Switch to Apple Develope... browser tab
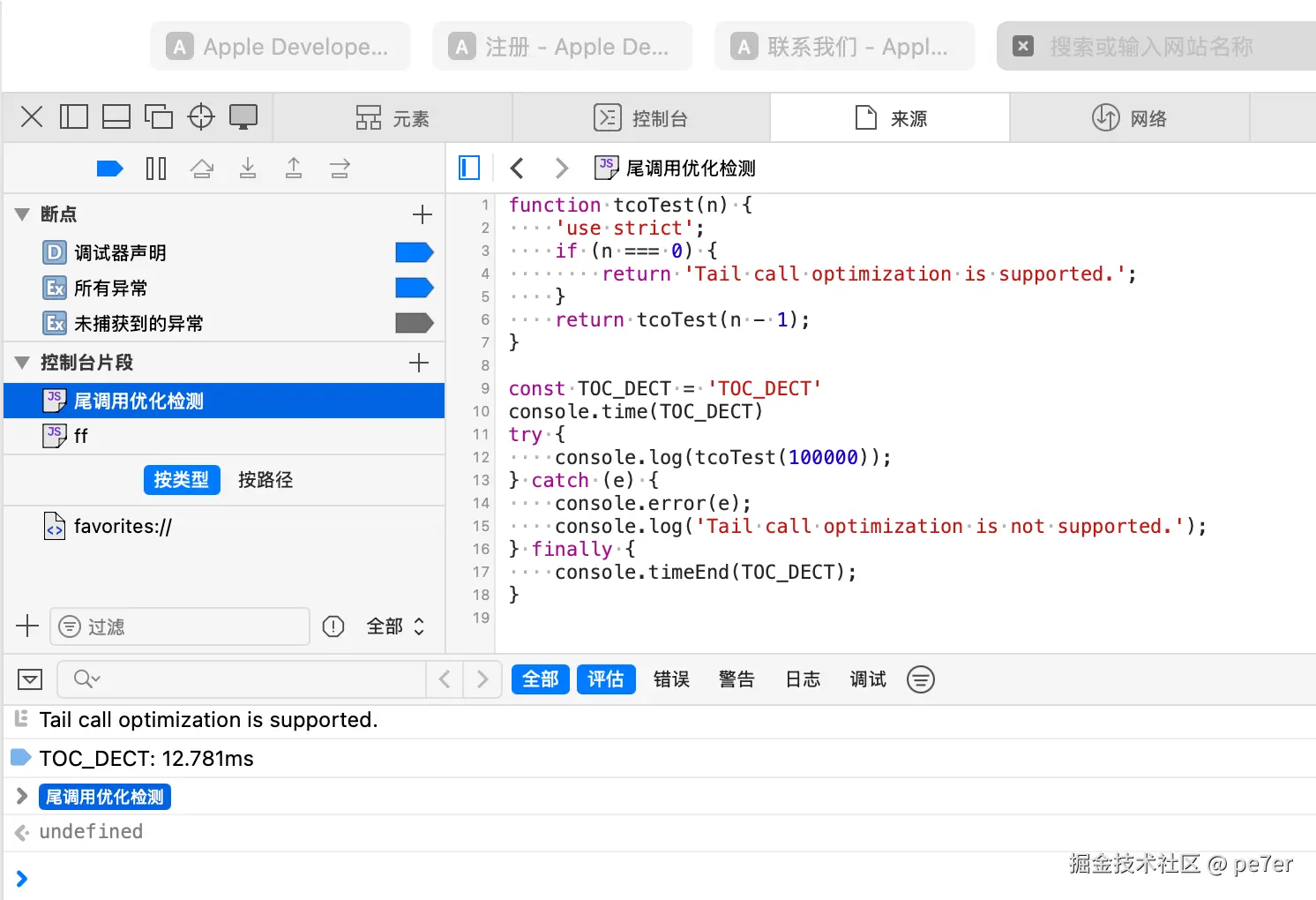The height and width of the screenshot is (900, 1316). pos(280,46)
